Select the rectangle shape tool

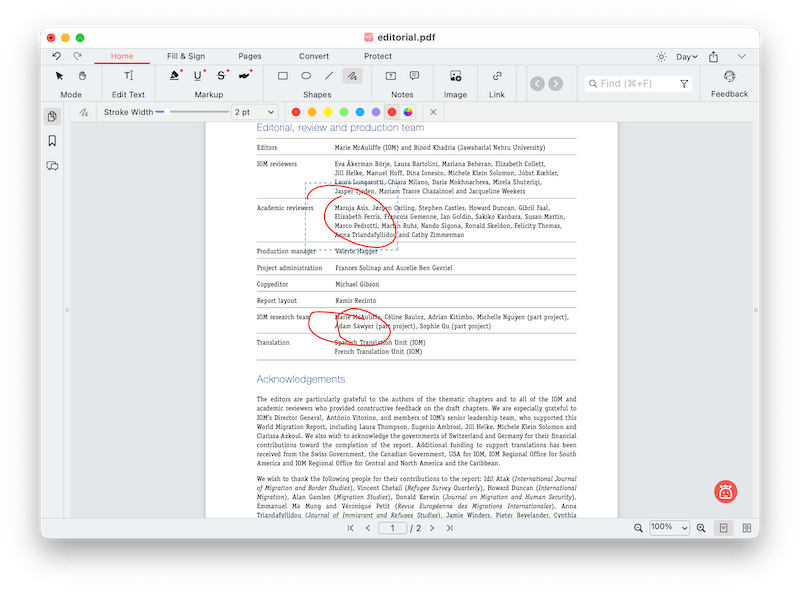coord(283,76)
